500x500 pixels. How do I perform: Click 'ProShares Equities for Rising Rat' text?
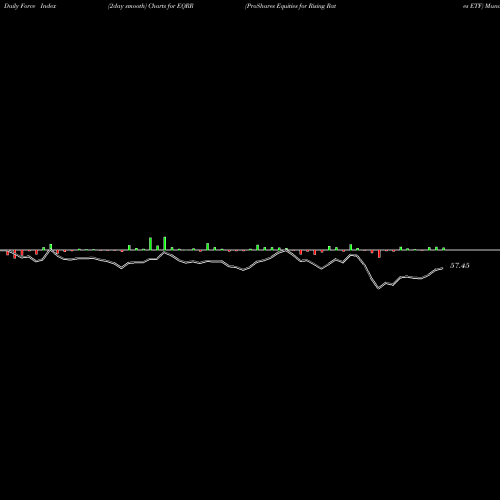290,6
